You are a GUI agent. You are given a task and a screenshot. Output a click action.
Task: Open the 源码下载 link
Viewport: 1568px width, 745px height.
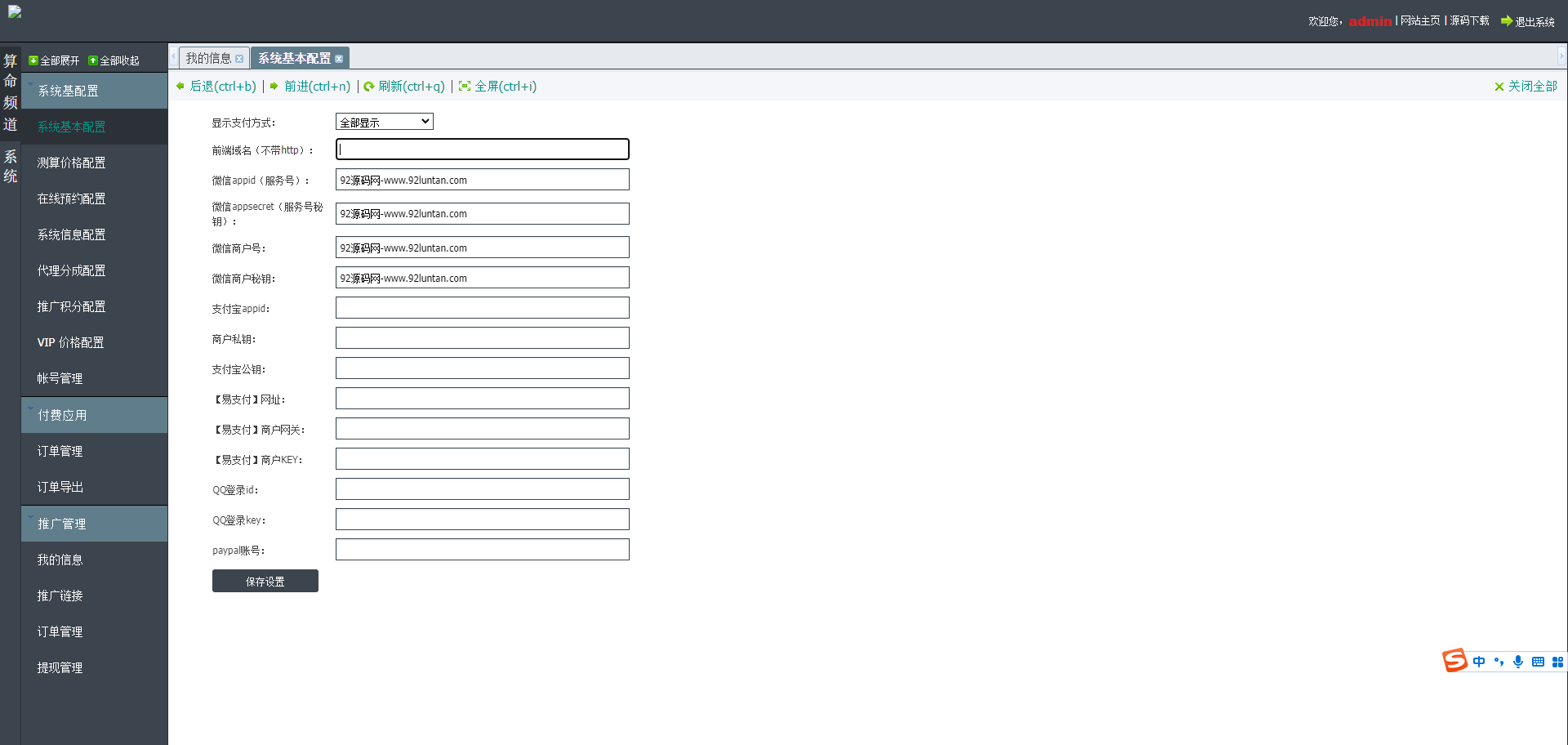click(x=1469, y=20)
